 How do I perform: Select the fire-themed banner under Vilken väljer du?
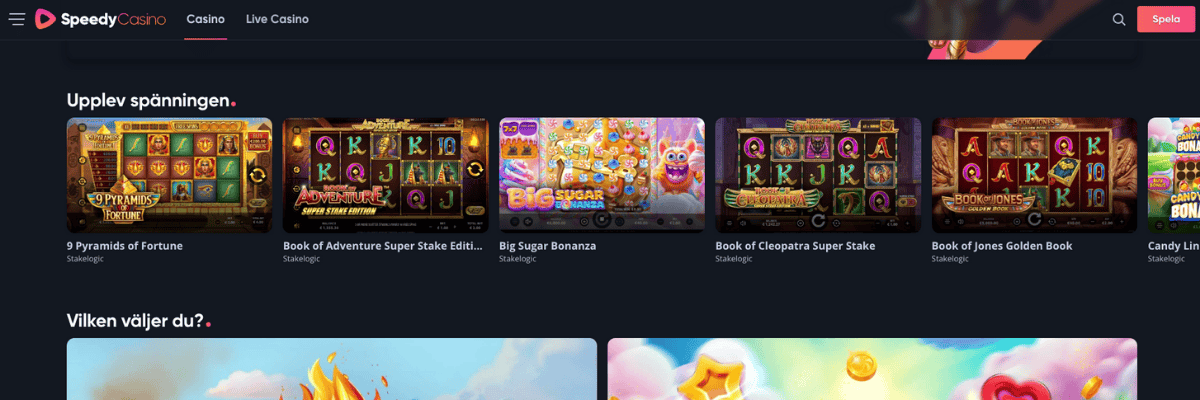[332, 369]
